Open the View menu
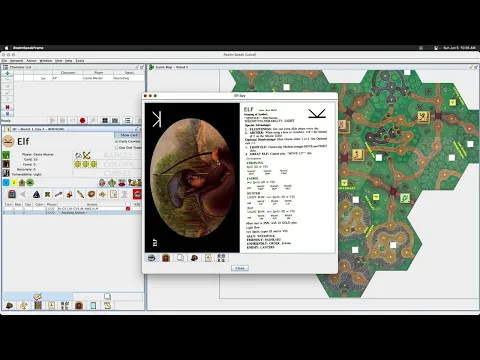Viewport: 480px width, 360px height. [x=58, y=61]
